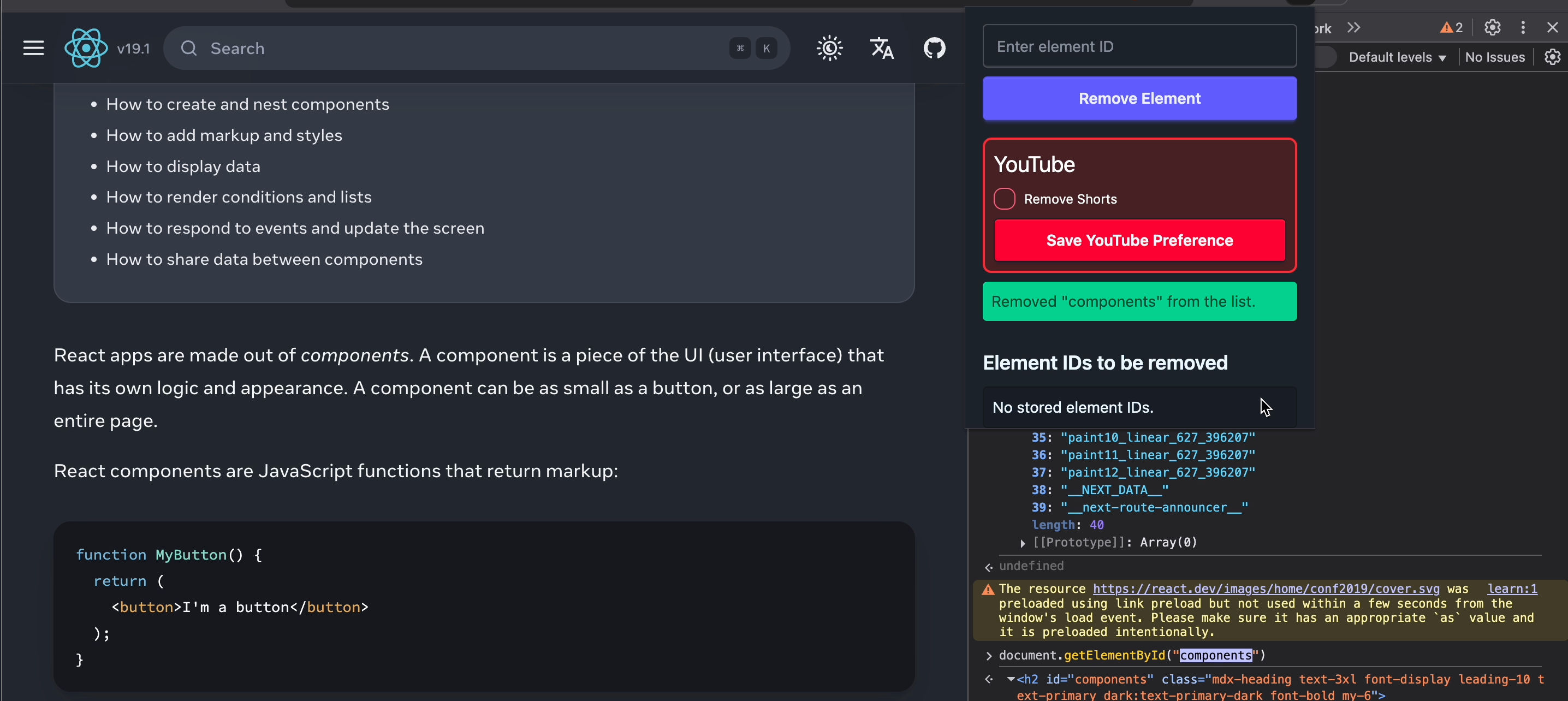Click the docs Search box

pos(462,48)
